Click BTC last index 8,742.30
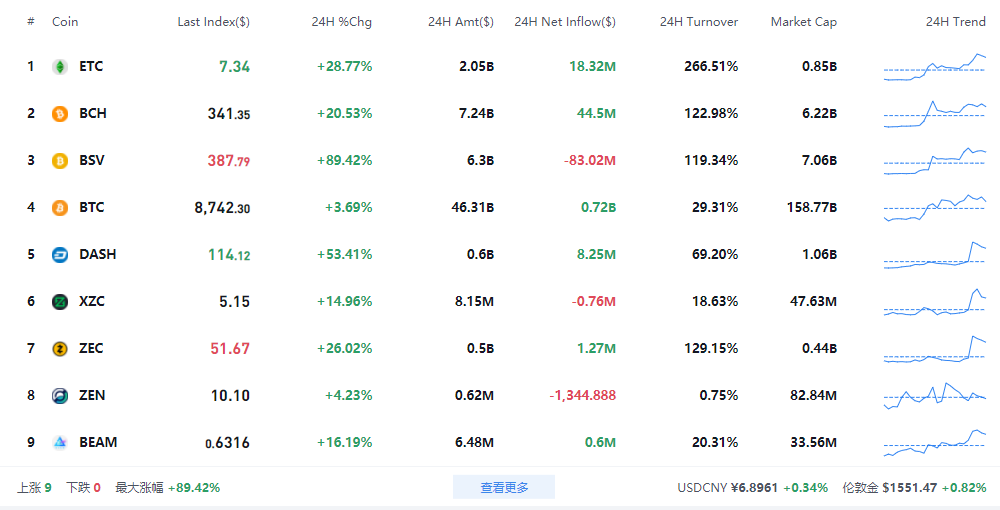This screenshot has height=510, width=1000. (x=222, y=208)
